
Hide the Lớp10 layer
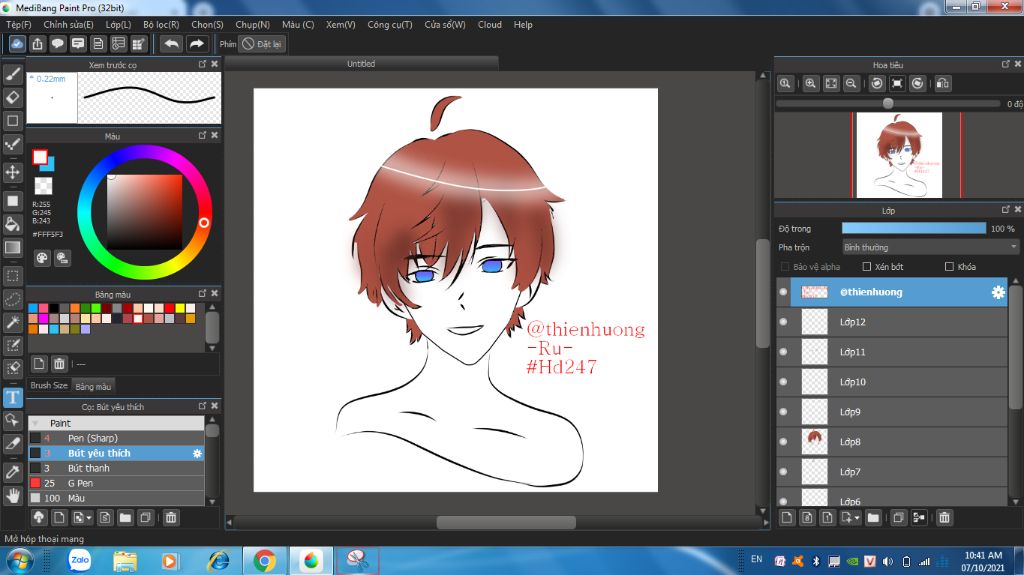[783, 382]
